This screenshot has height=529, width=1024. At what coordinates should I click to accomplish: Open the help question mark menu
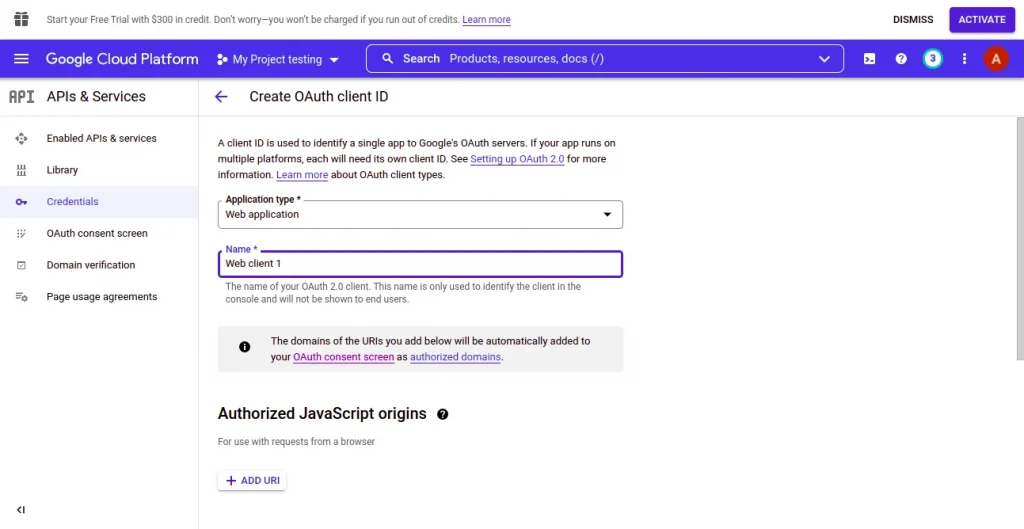tap(901, 59)
